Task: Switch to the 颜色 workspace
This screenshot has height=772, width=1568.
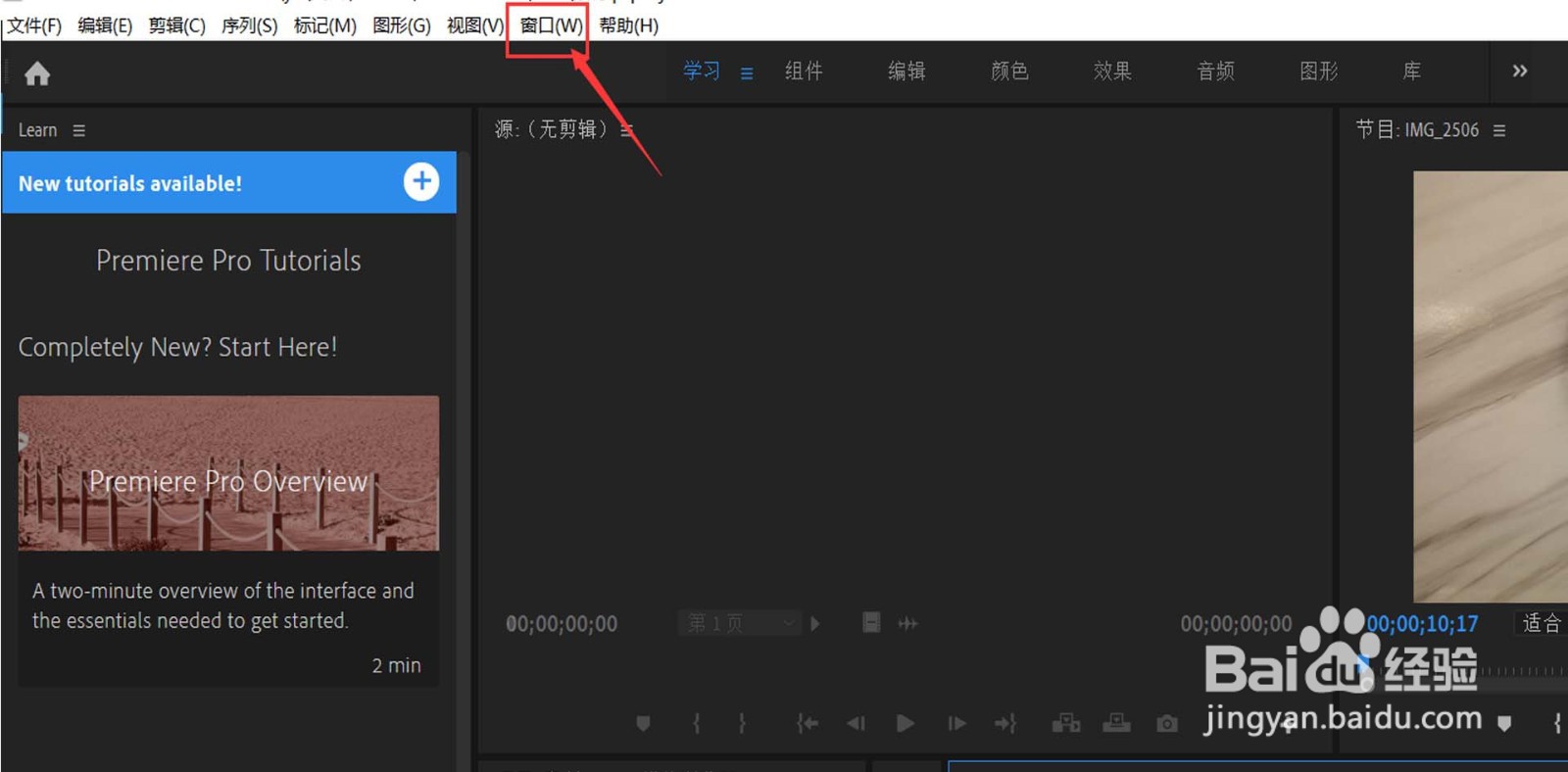Action: point(1009,71)
